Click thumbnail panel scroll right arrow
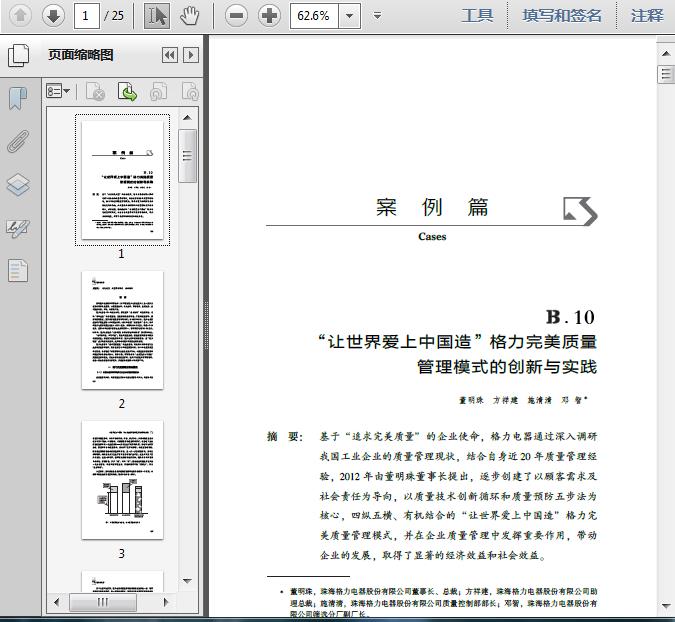This screenshot has height=622, width=675. [166, 602]
